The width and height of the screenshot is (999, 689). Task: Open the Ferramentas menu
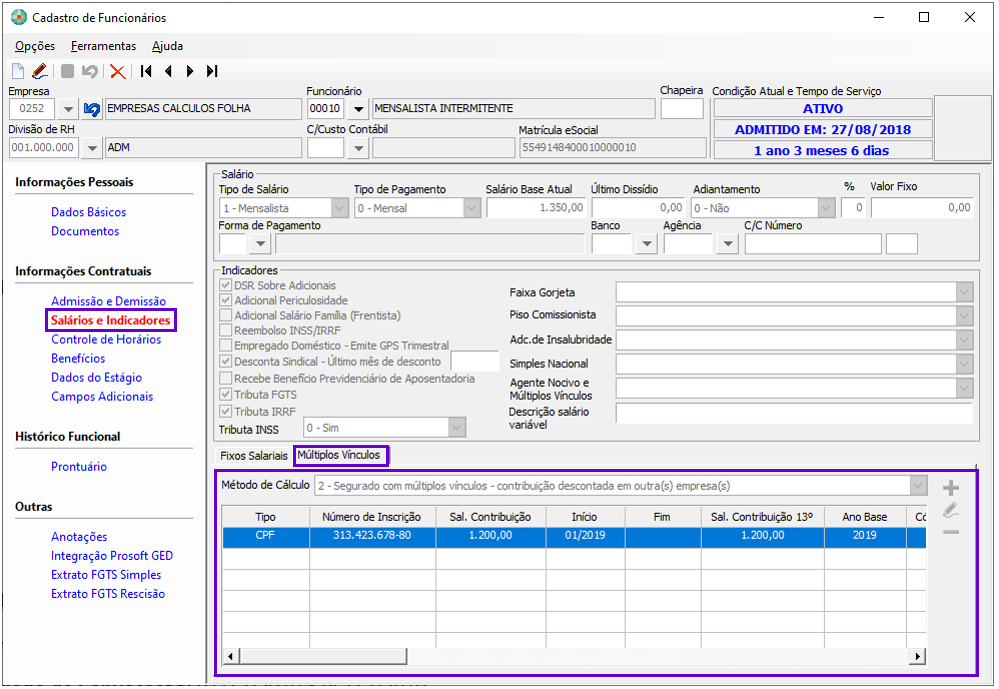click(103, 46)
